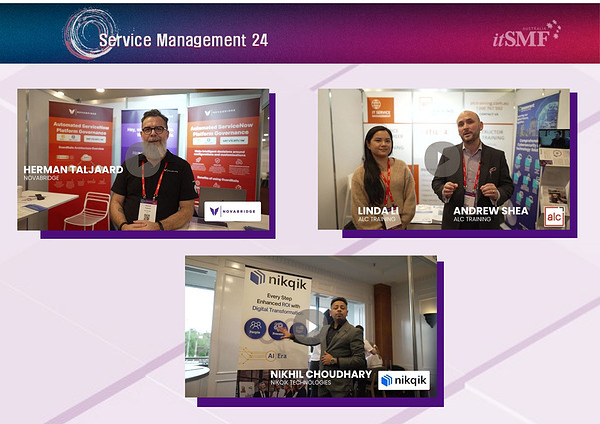This screenshot has width=600, height=424.
Task: Click the NOVABRIDGE subtitle under Herman Taljaard
Action: [41, 178]
